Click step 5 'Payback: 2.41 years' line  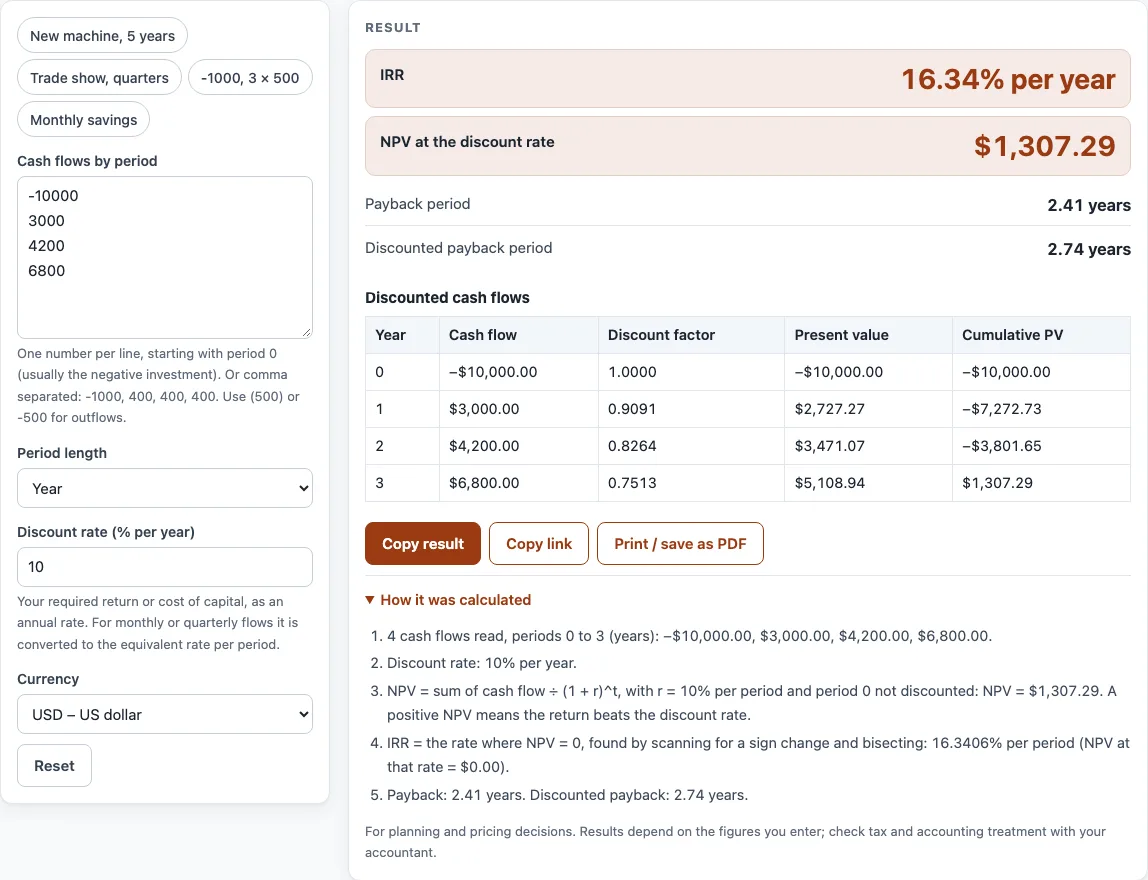click(x=567, y=794)
